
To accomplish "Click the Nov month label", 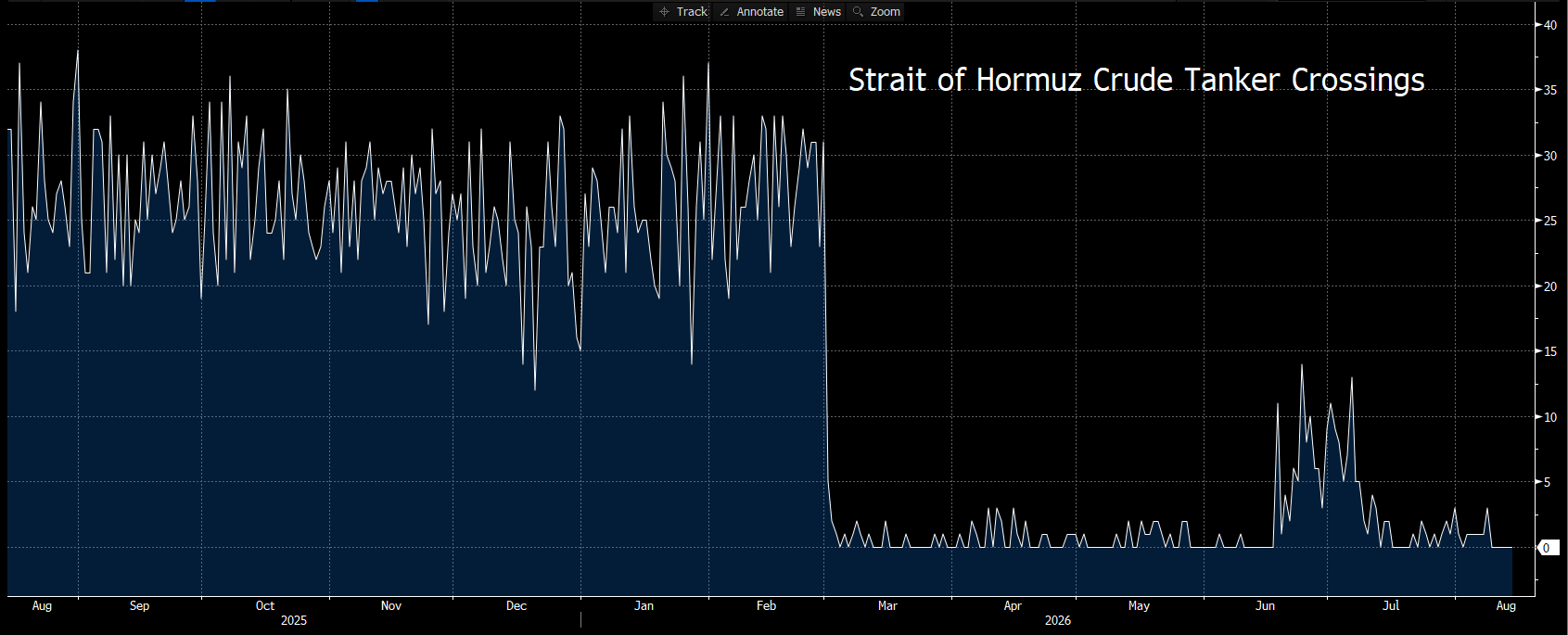I will (x=391, y=605).
